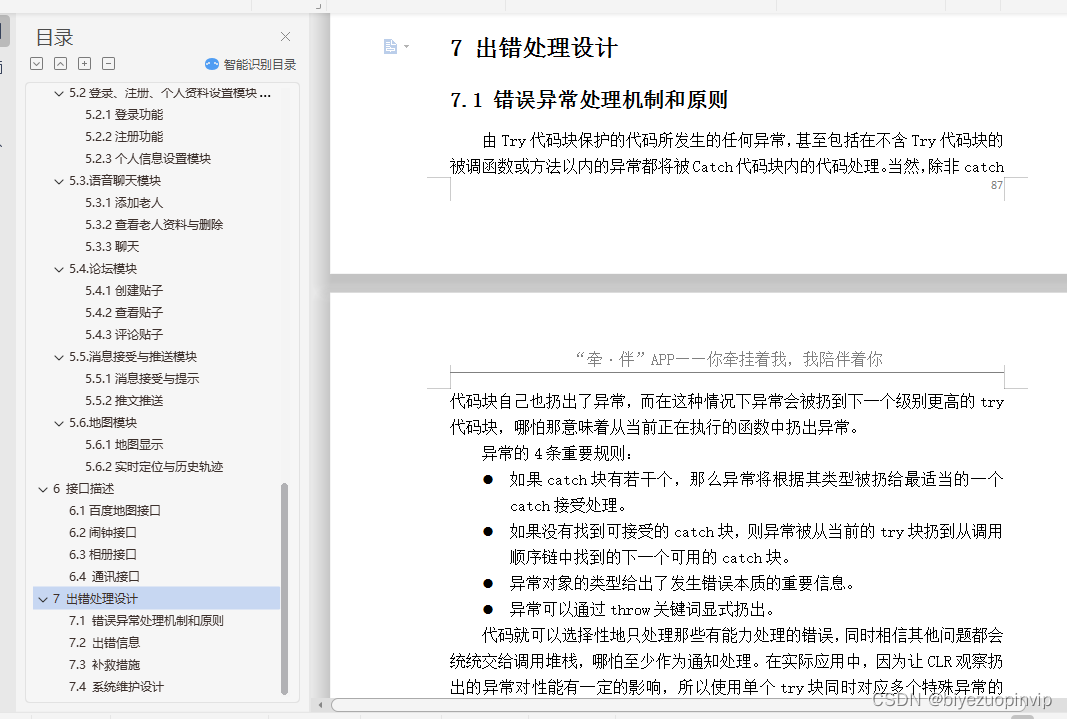Click the line 异常的 4 条重要规则
This screenshot has height=719, width=1067.
pos(557,454)
